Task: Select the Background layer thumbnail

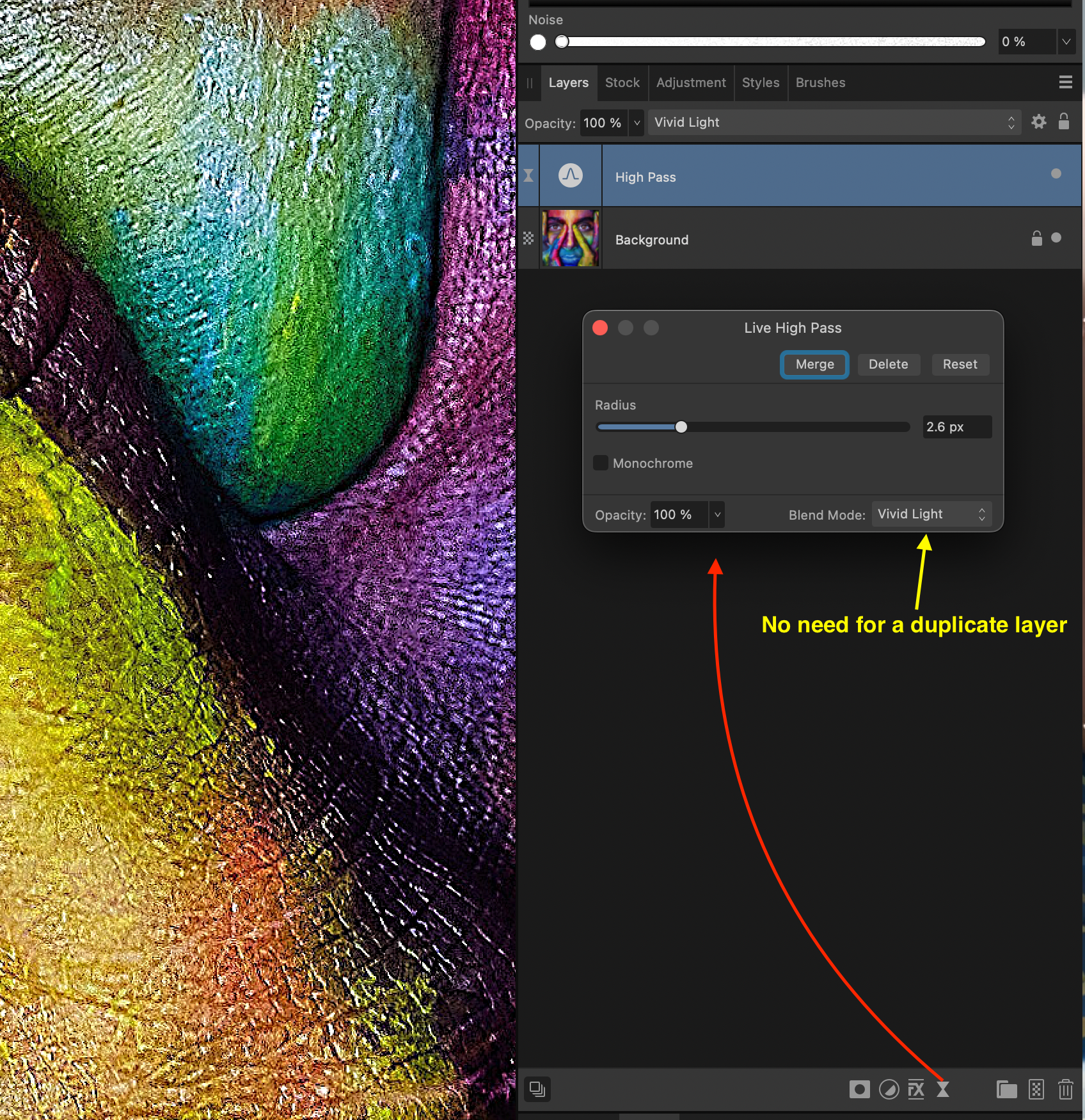Action: click(571, 239)
